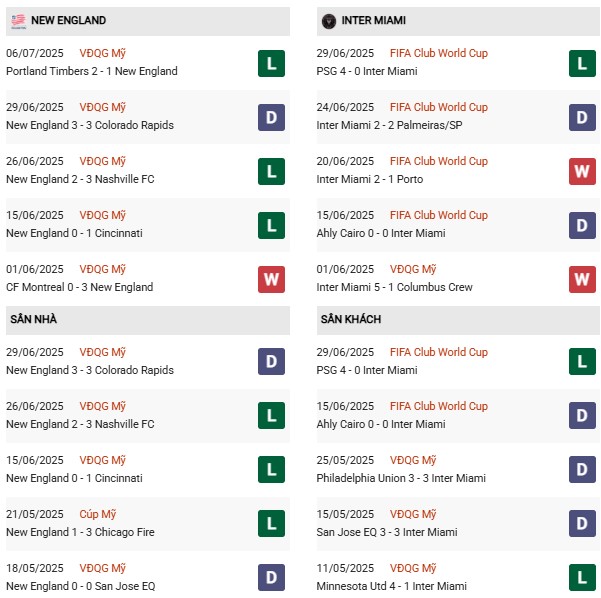This screenshot has height=598, width=601.
Task: Click the INTER MIAMI team heading
Action: point(373,21)
